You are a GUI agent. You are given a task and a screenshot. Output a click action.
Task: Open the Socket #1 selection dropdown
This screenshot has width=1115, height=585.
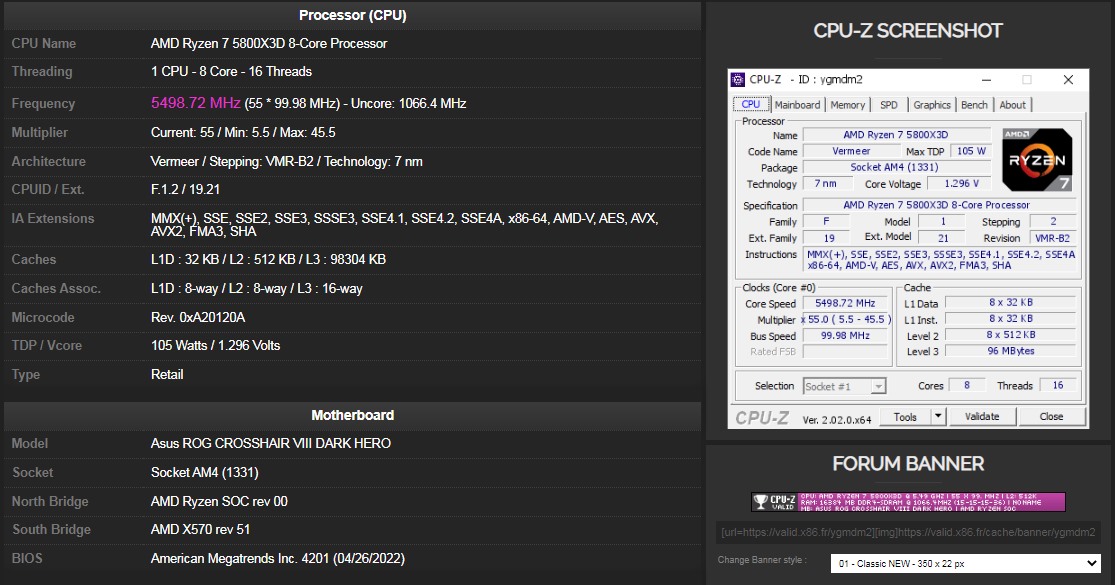coord(844,386)
